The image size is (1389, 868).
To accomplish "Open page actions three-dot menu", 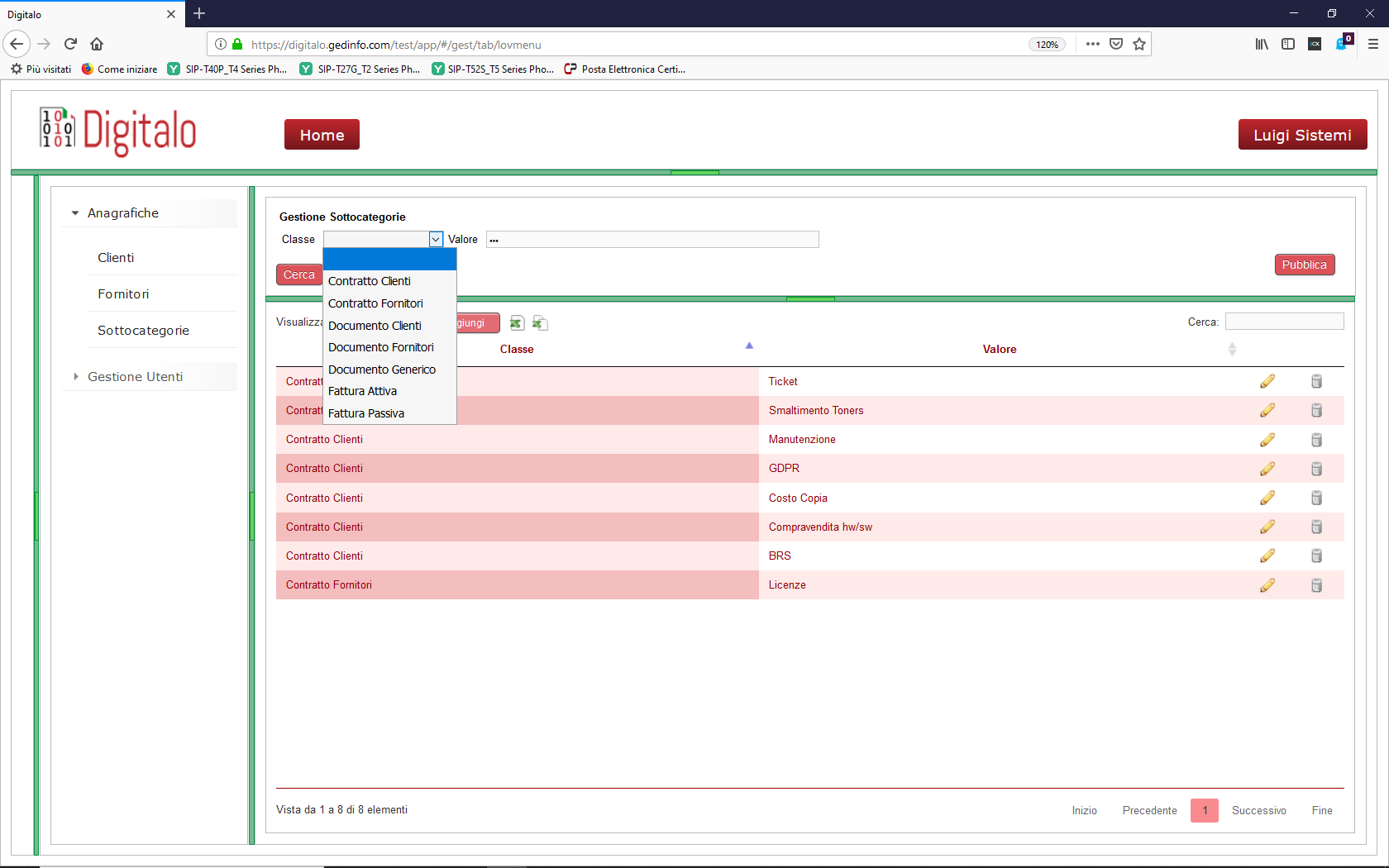I will click(1093, 44).
